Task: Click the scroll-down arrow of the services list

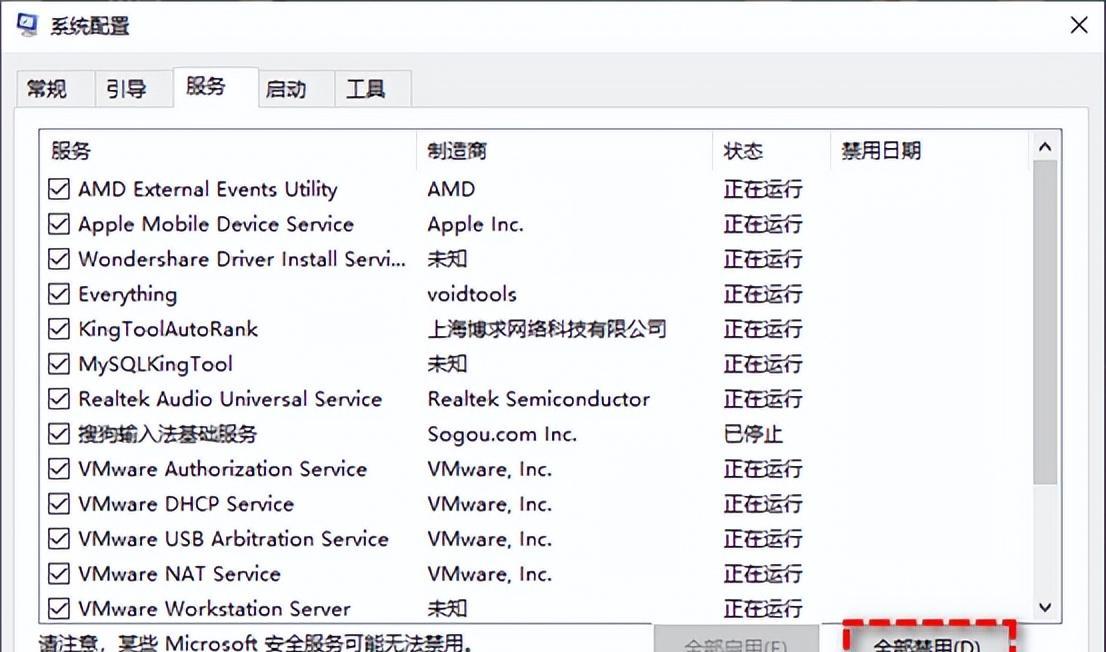Action: point(1045,607)
